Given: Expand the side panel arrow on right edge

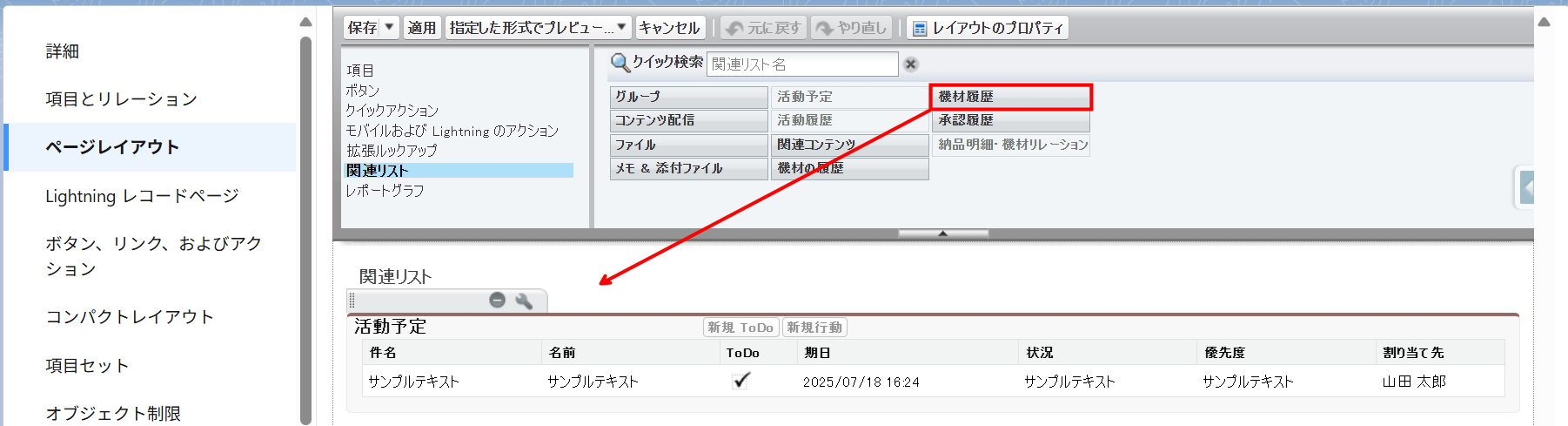Looking at the screenshot, I should [x=1526, y=187].
